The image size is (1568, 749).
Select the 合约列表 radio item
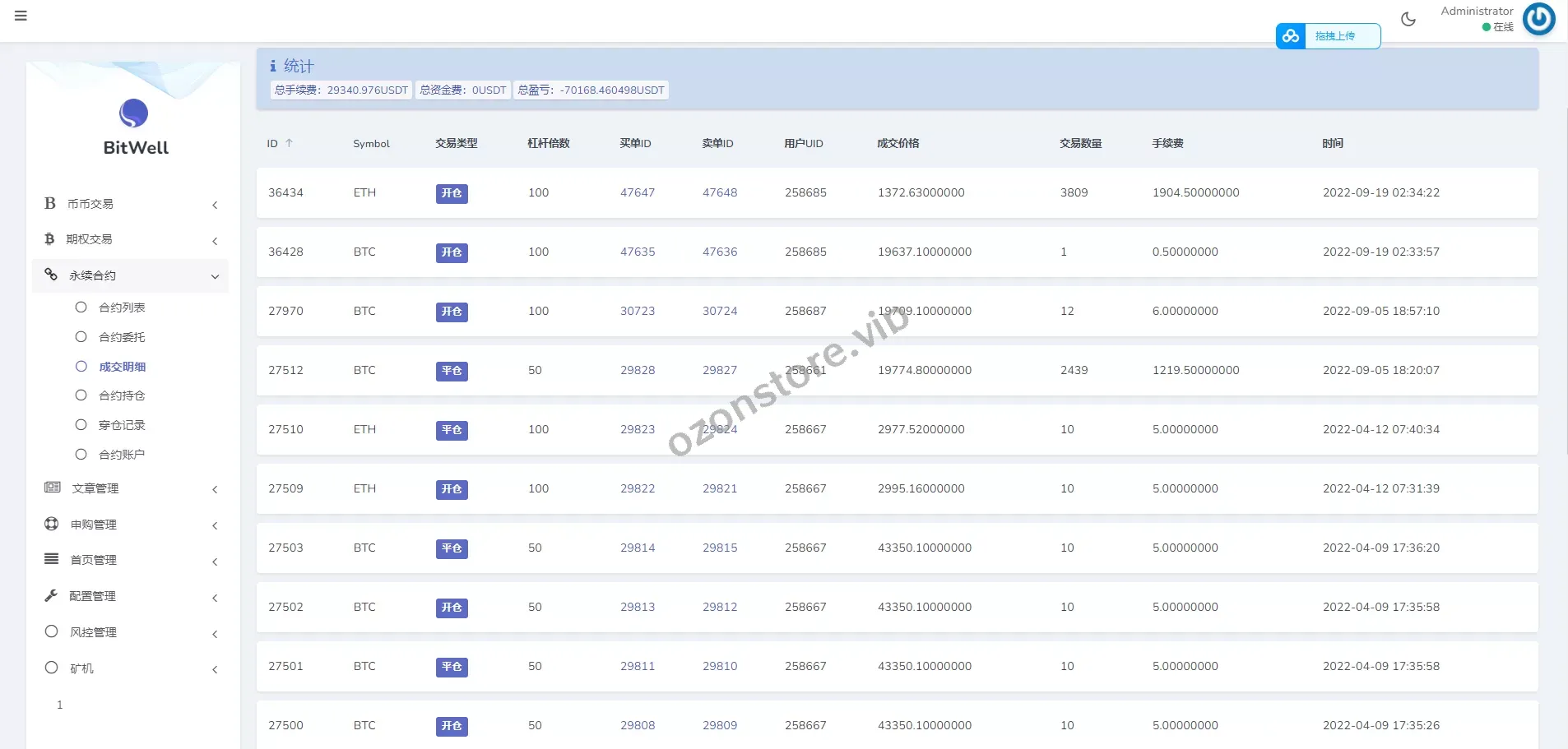tap(81, 307)
